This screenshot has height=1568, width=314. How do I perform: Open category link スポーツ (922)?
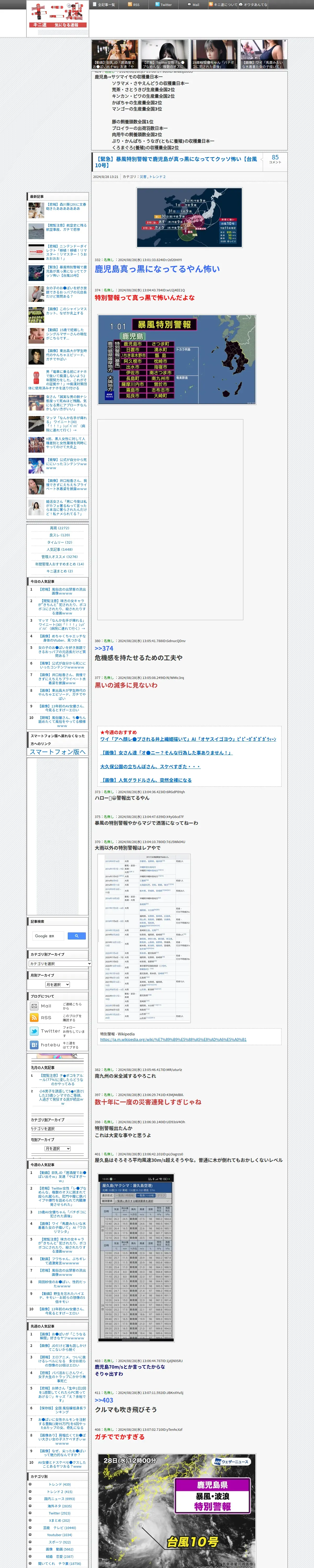(59, 1542)
